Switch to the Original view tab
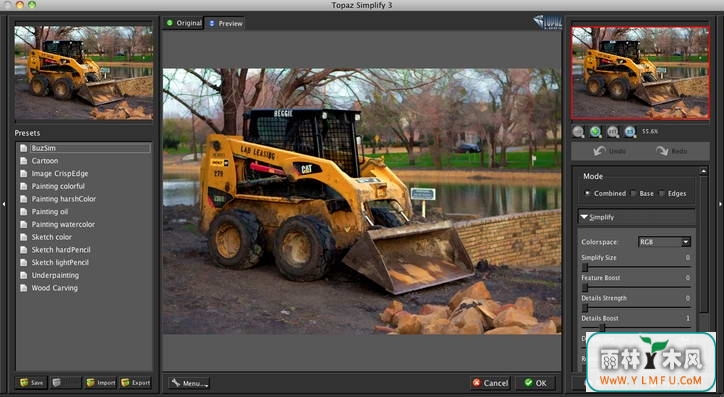 [x=183, y=23]
